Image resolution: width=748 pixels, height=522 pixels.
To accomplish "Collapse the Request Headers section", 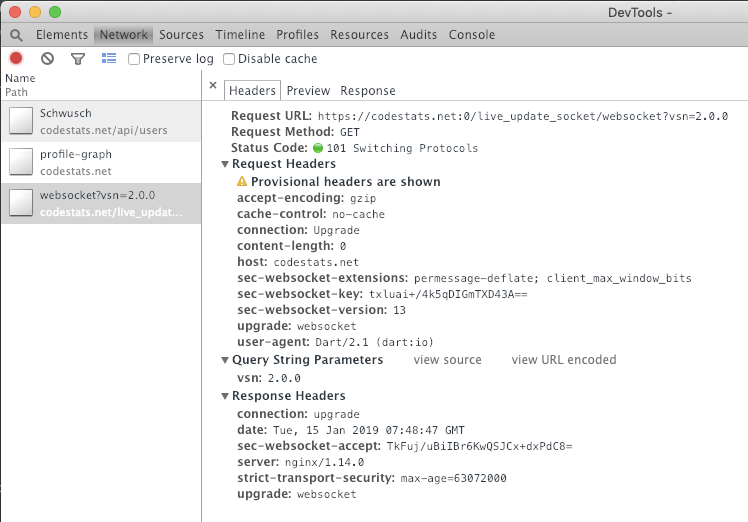I will tap(225, 164).
